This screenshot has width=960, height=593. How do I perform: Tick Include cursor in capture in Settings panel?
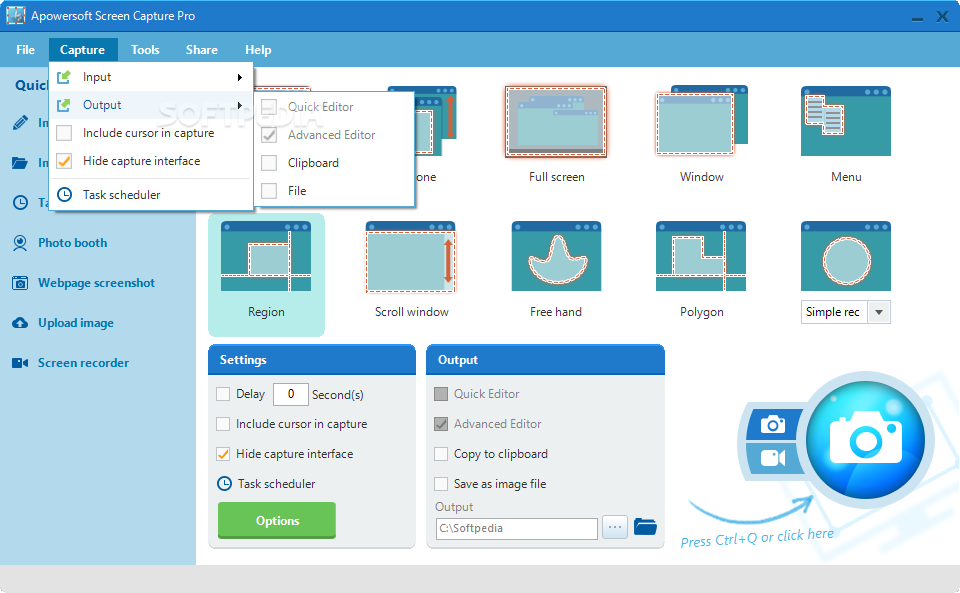coord(223,423)
